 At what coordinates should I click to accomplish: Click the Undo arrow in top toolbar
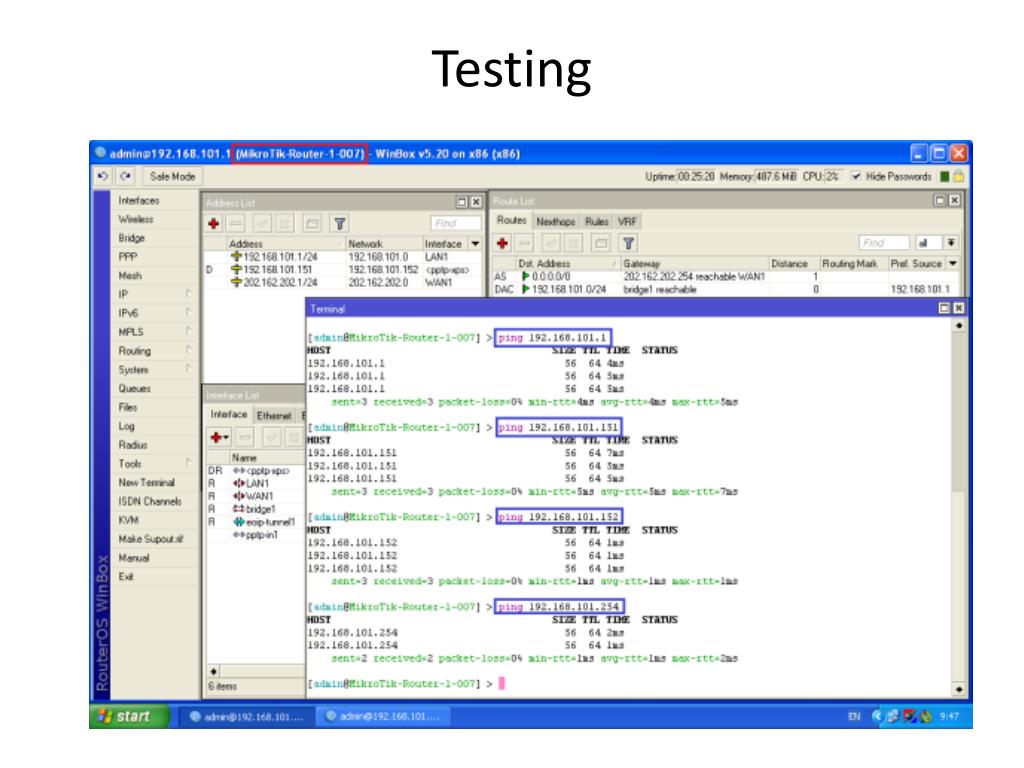pos(103,176)
